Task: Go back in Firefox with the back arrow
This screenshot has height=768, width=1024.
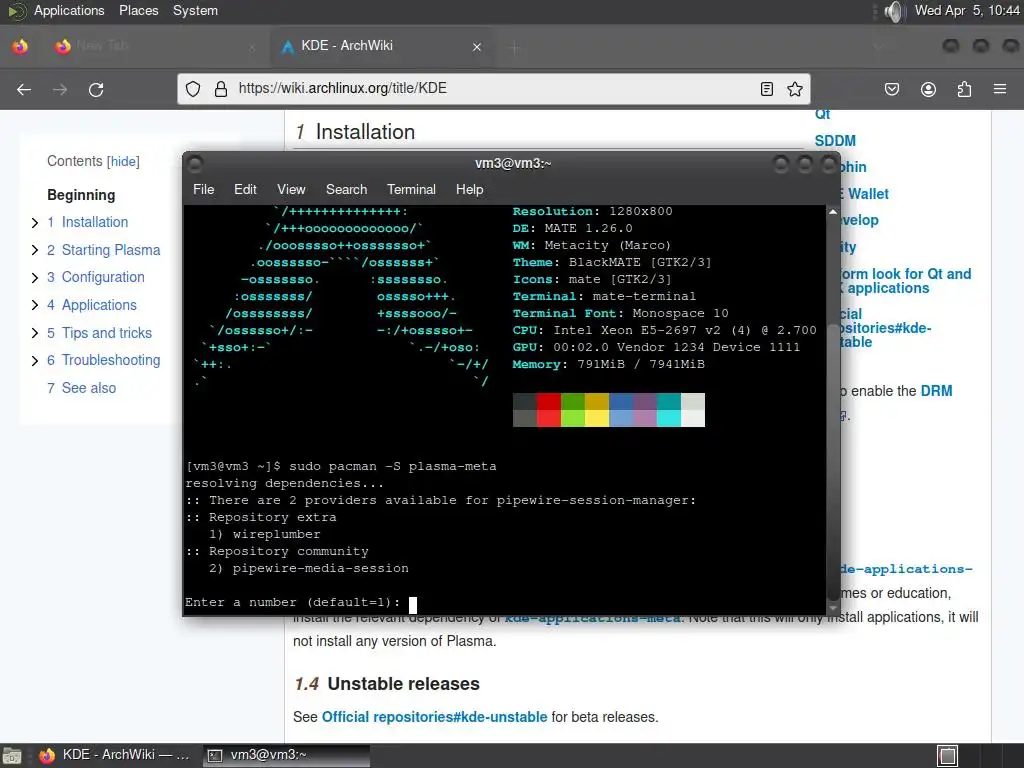Action: tap(24, 89)
